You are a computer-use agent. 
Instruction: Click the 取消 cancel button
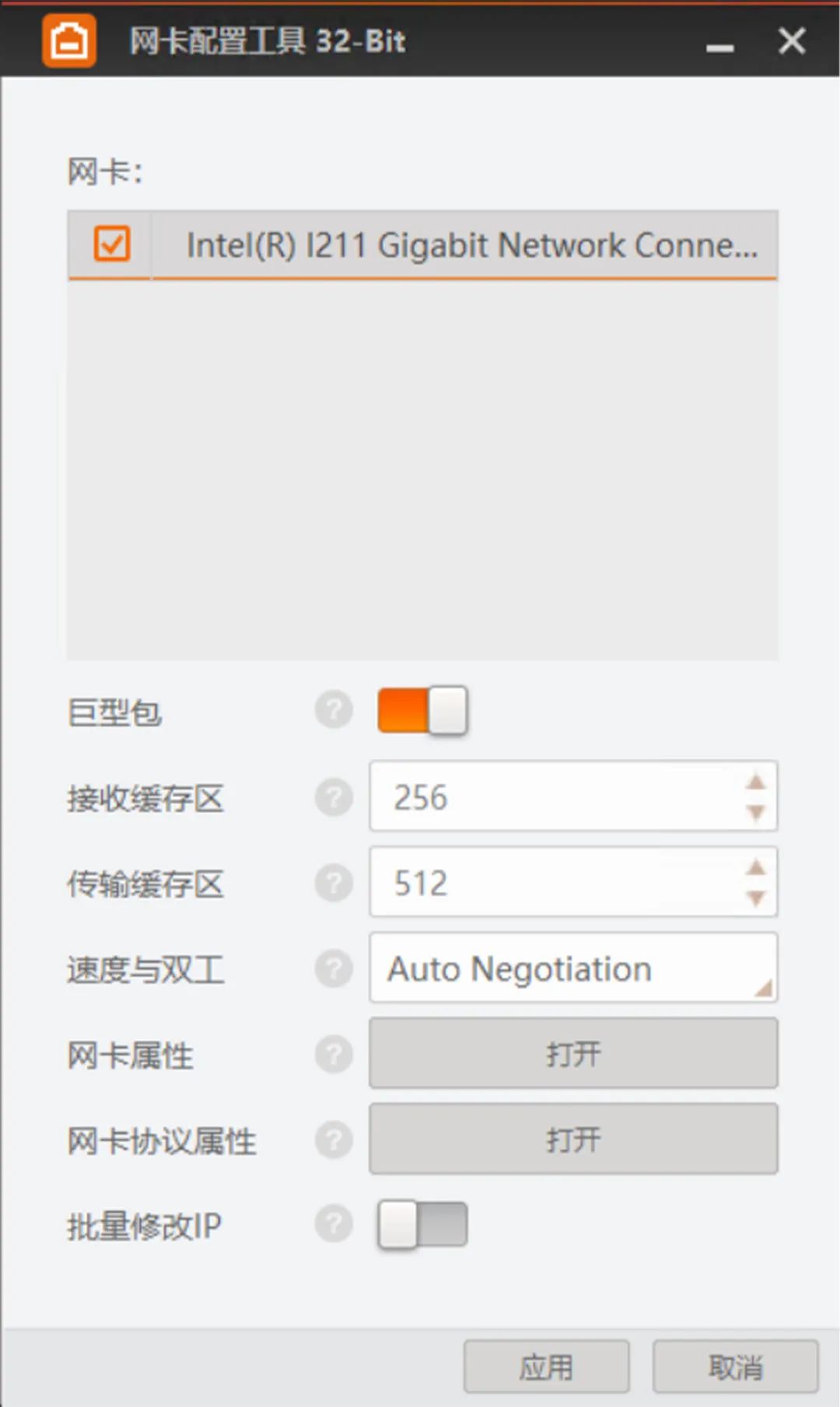click(735, 1367)
